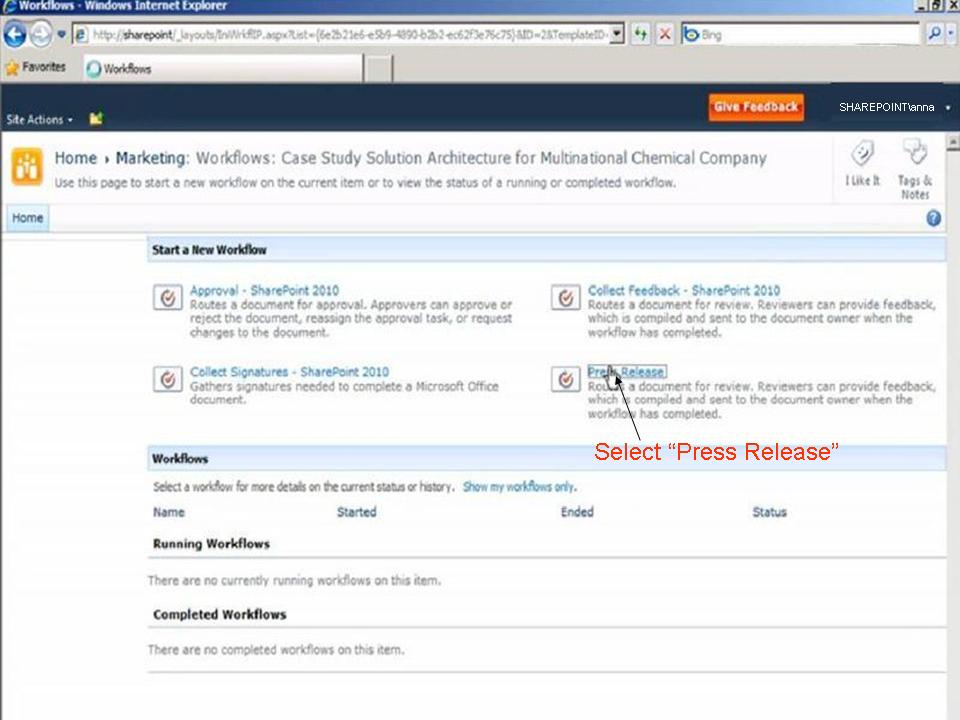Image resolution: width=960 pixels, height=720 pixels.
Task: Go to Home breadcrumb link
Action: tap(76, 158)
